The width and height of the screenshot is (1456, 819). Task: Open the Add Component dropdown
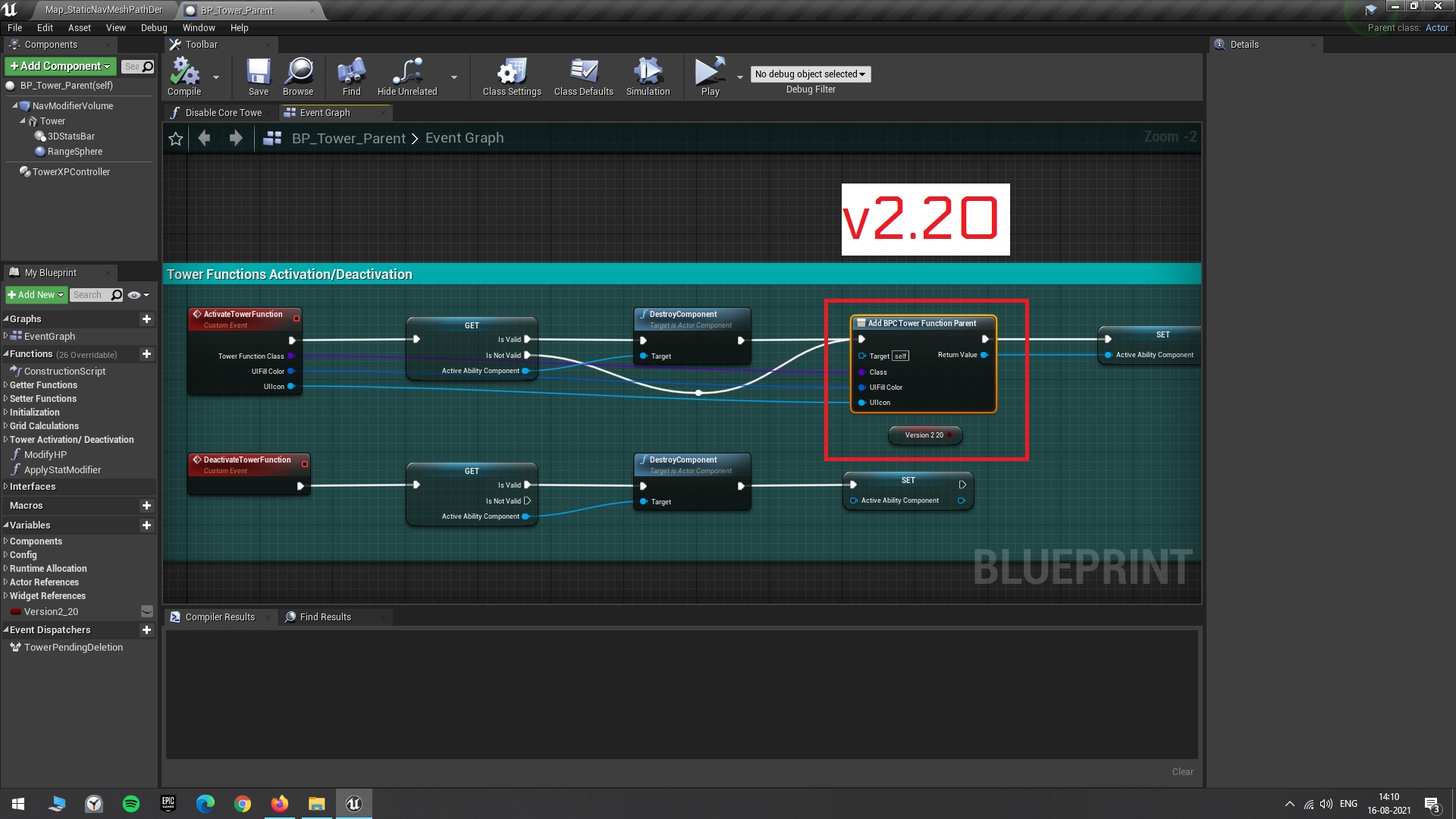click(61, 66)
